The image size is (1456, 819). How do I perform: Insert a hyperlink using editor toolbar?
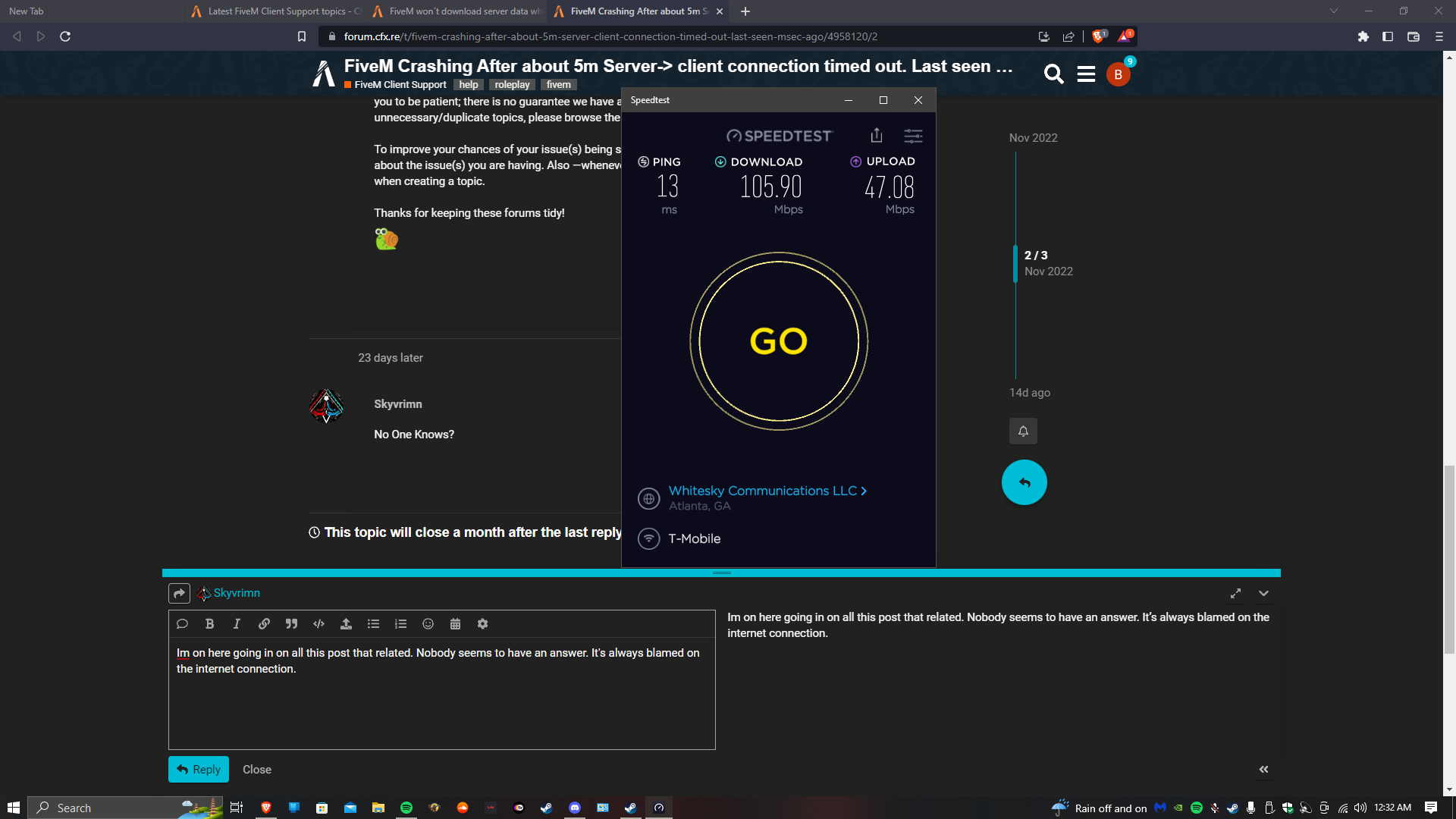coord(264,623)
